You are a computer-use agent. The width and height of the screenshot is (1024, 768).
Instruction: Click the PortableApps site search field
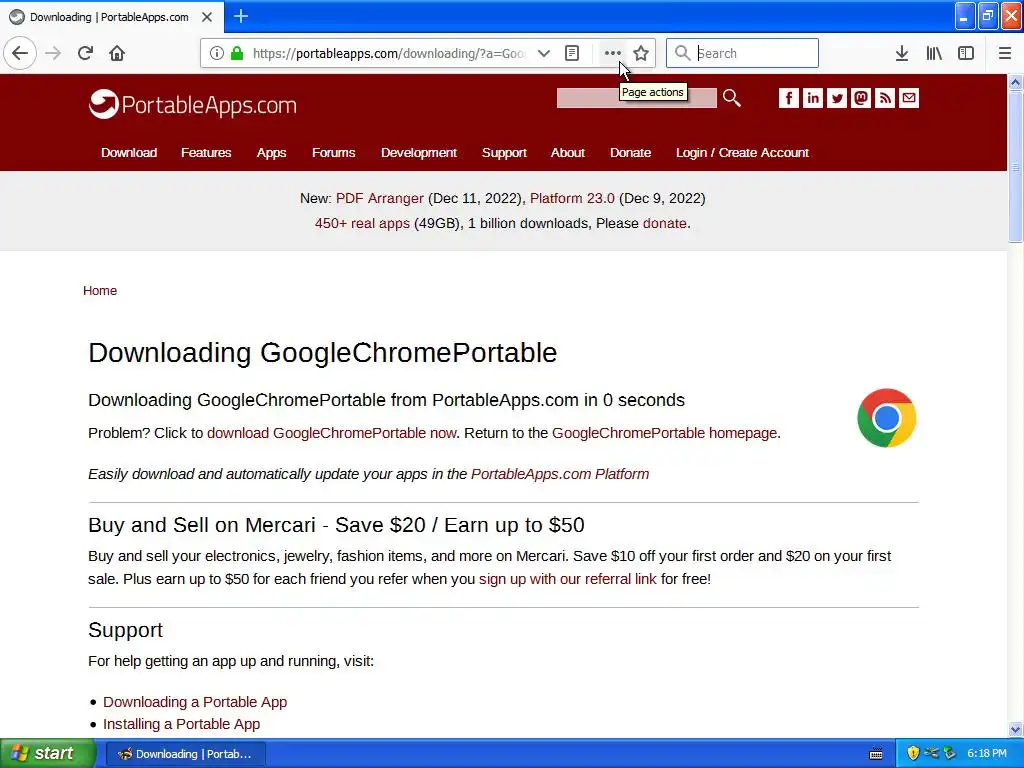click(636, 98)
